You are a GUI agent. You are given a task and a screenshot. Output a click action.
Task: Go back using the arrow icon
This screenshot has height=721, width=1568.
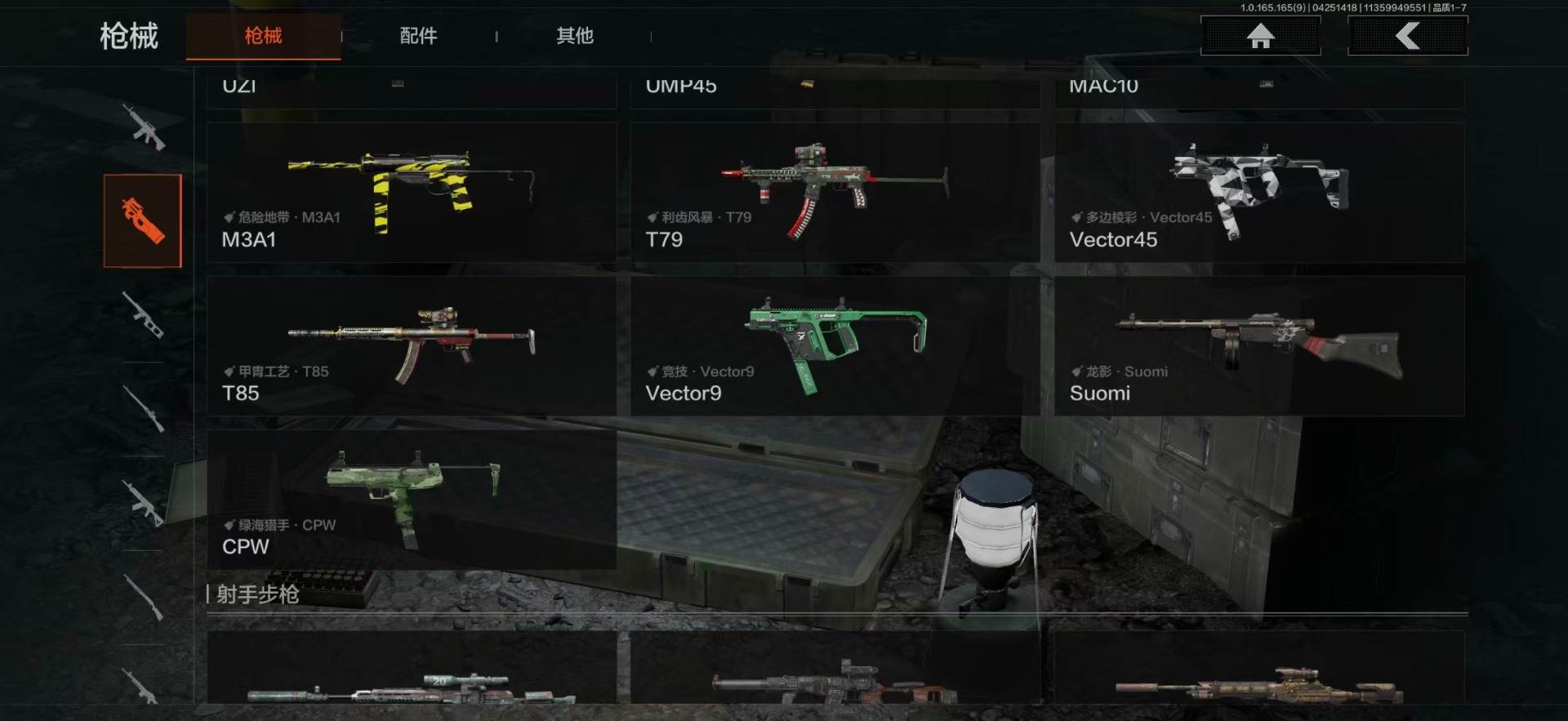(1407, 36)
